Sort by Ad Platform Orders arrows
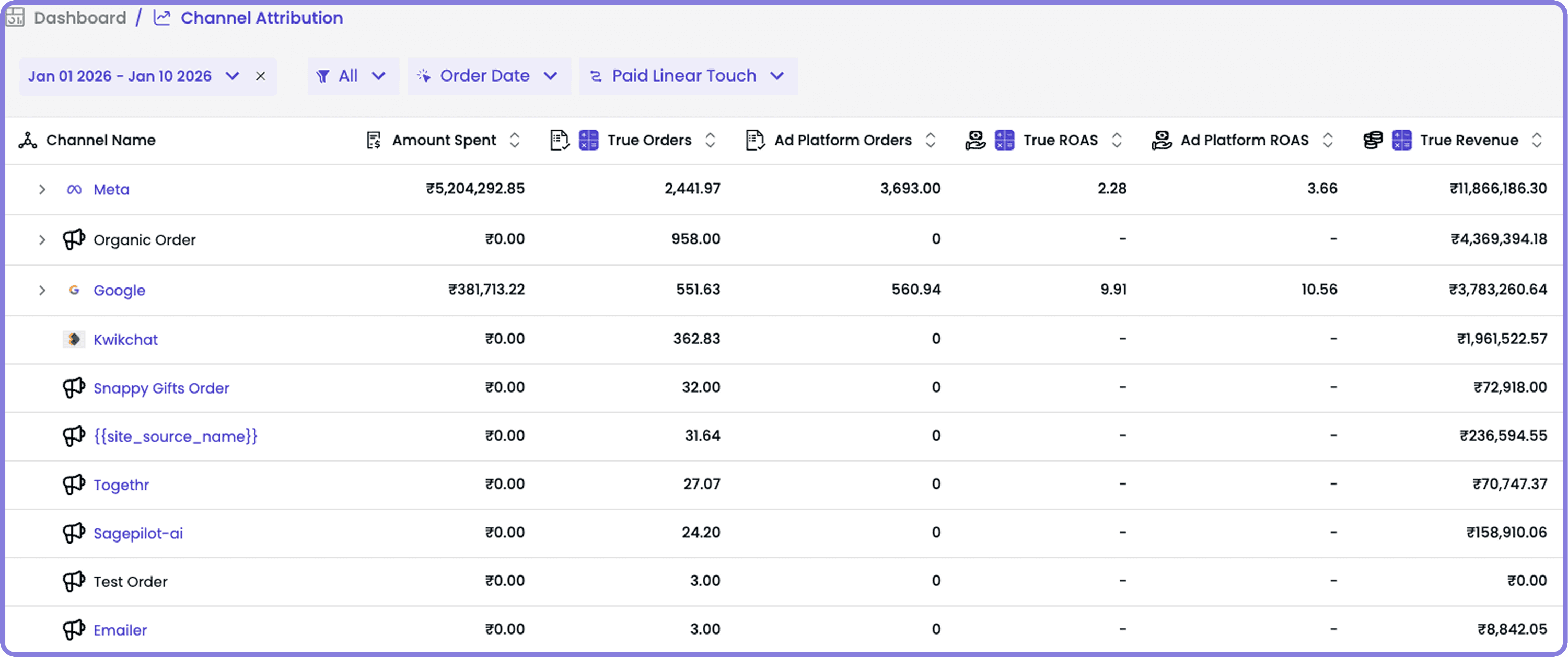Image resolution: width=1568 pixels, height=657 pixels. (930, 140)
